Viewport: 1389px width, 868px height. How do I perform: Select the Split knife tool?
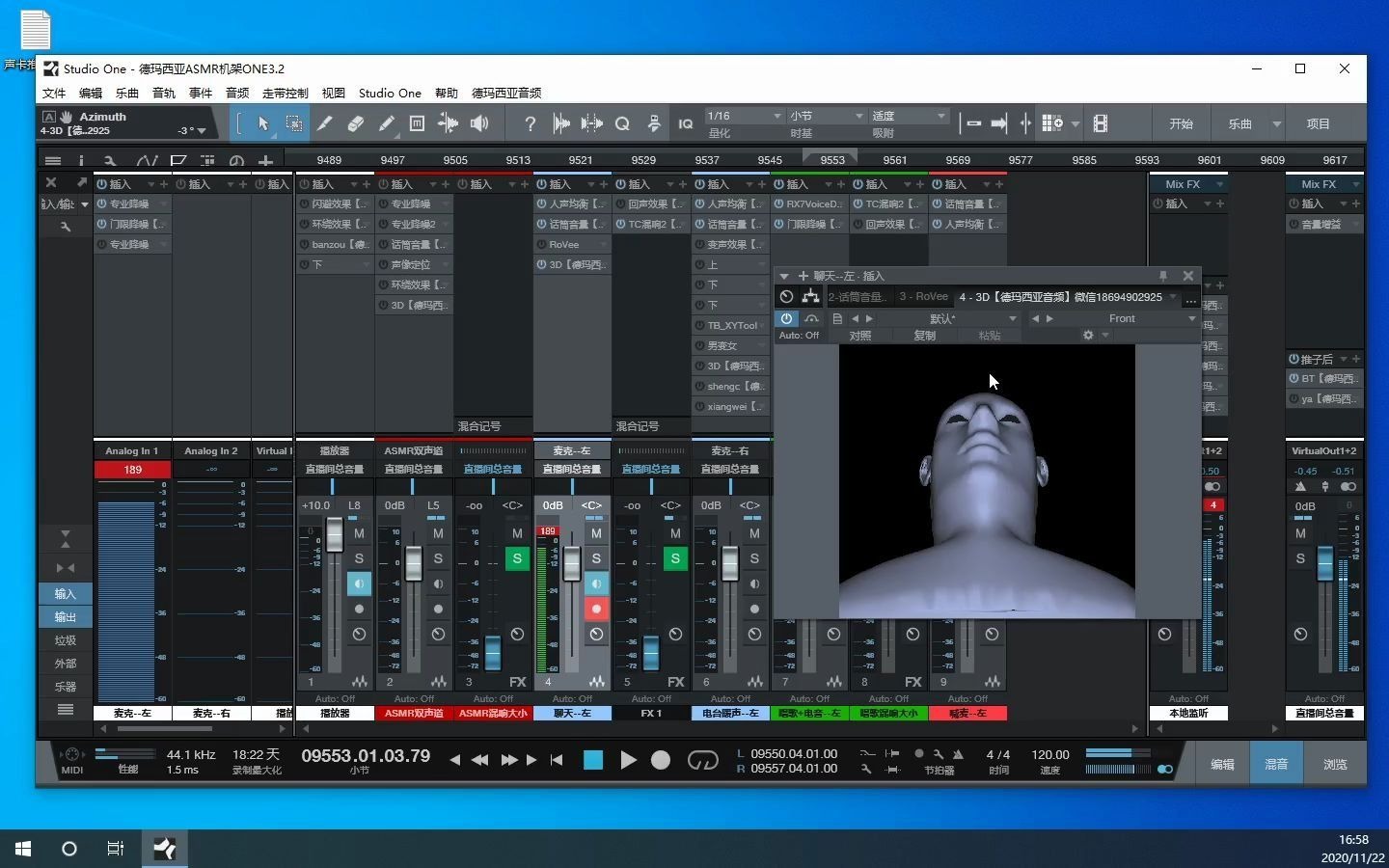tap(325, 123)
